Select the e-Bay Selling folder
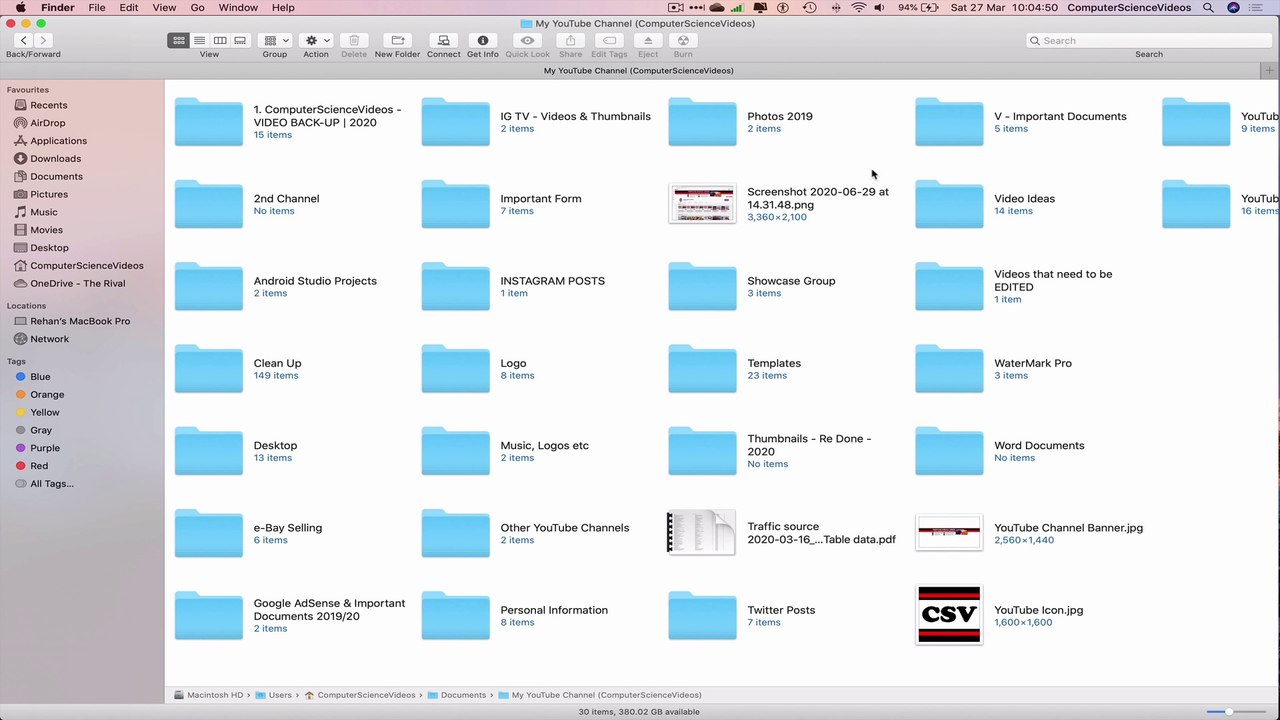1280x720 pixels. click(209, 533)
